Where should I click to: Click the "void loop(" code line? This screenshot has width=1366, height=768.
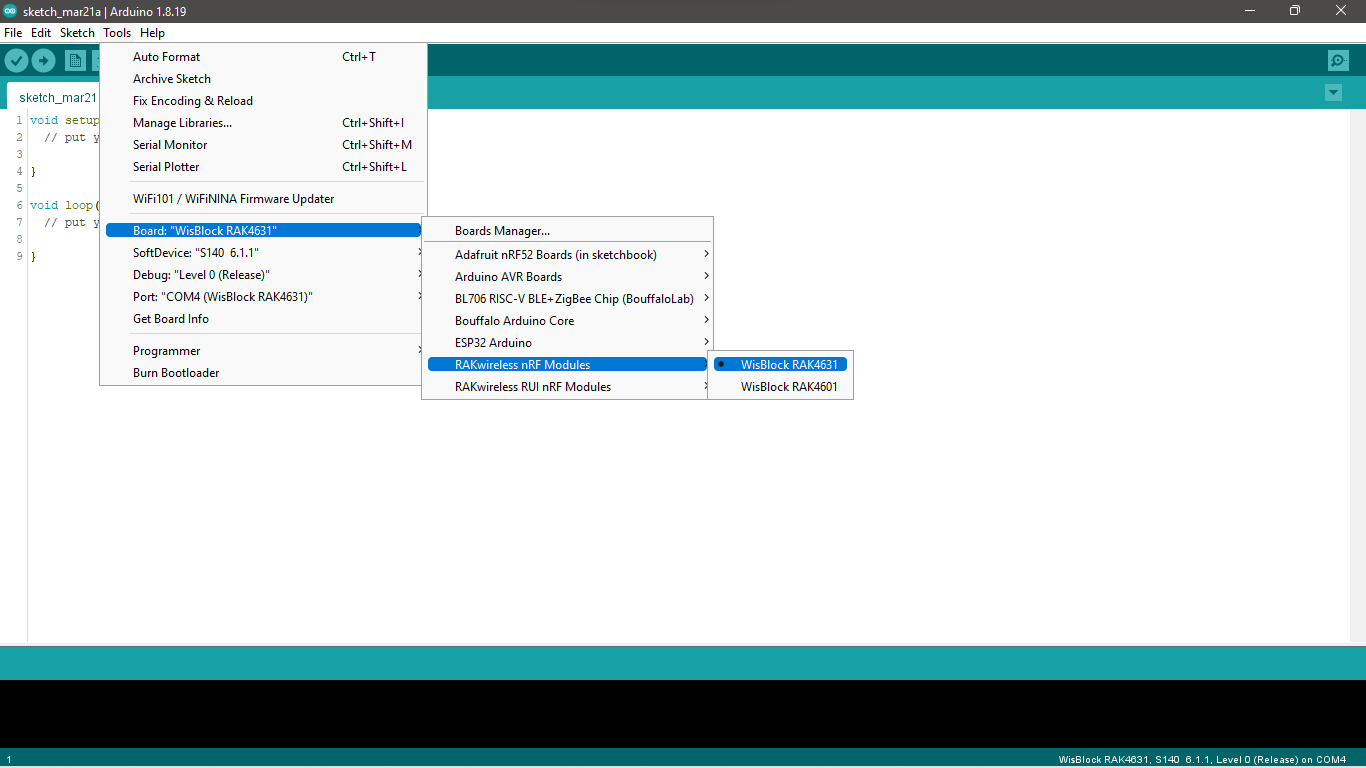pos(65,205)
